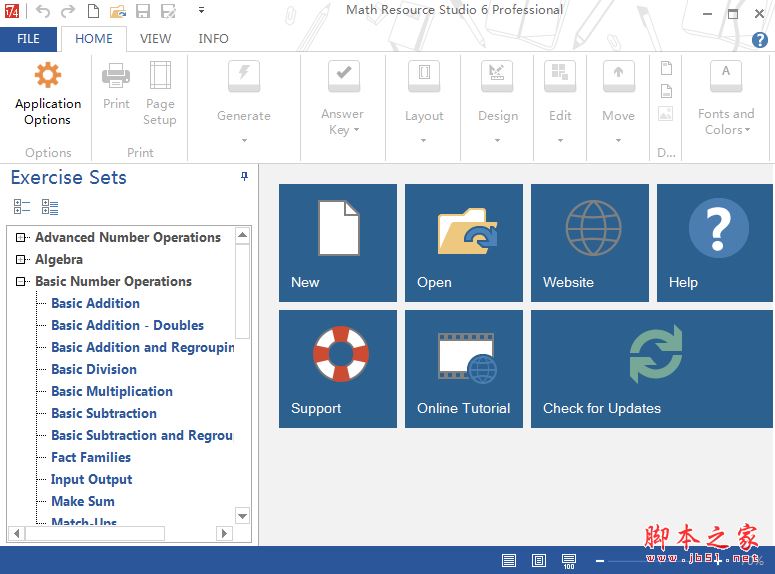This screenshot has height=574, width=775.
Task: Click top document icon in D... group
Action: coord(666,68)
